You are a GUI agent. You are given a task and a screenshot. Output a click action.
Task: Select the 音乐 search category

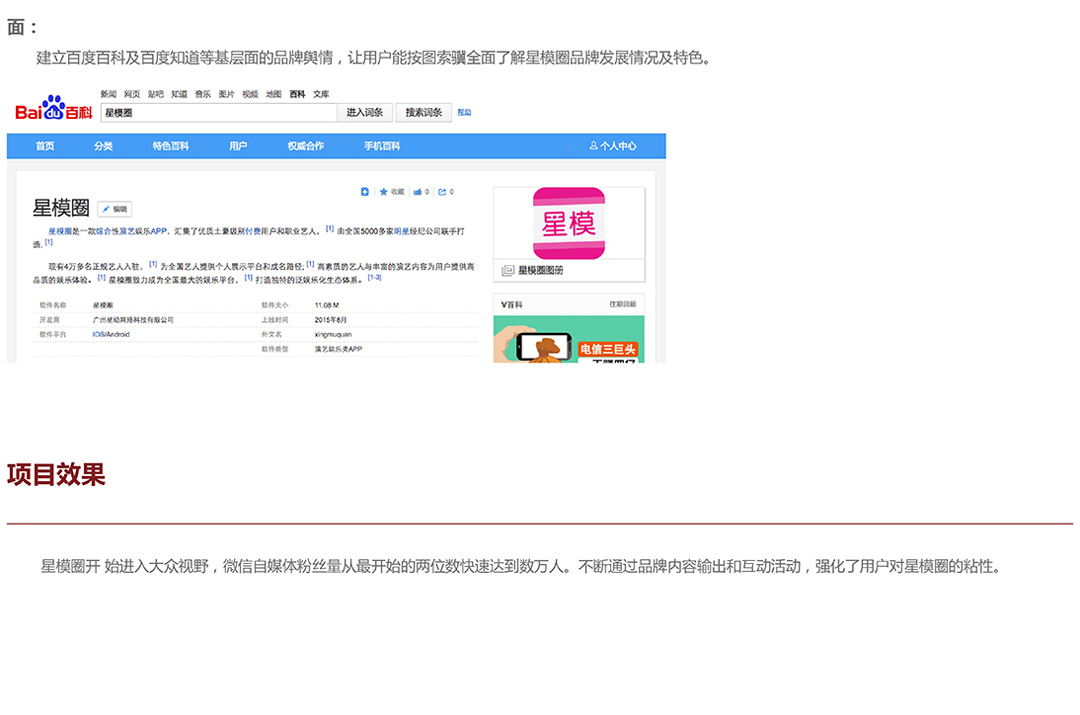point(202,94)
